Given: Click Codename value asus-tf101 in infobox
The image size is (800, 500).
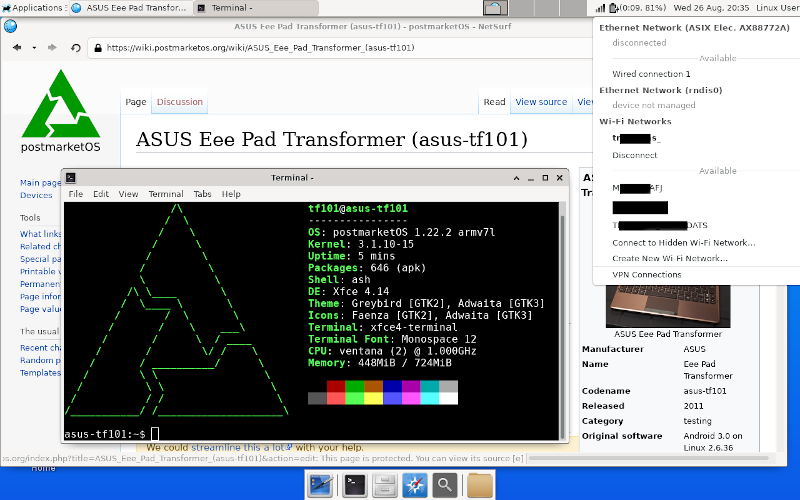Looking at the screenshot, I should tap(705, 391).
